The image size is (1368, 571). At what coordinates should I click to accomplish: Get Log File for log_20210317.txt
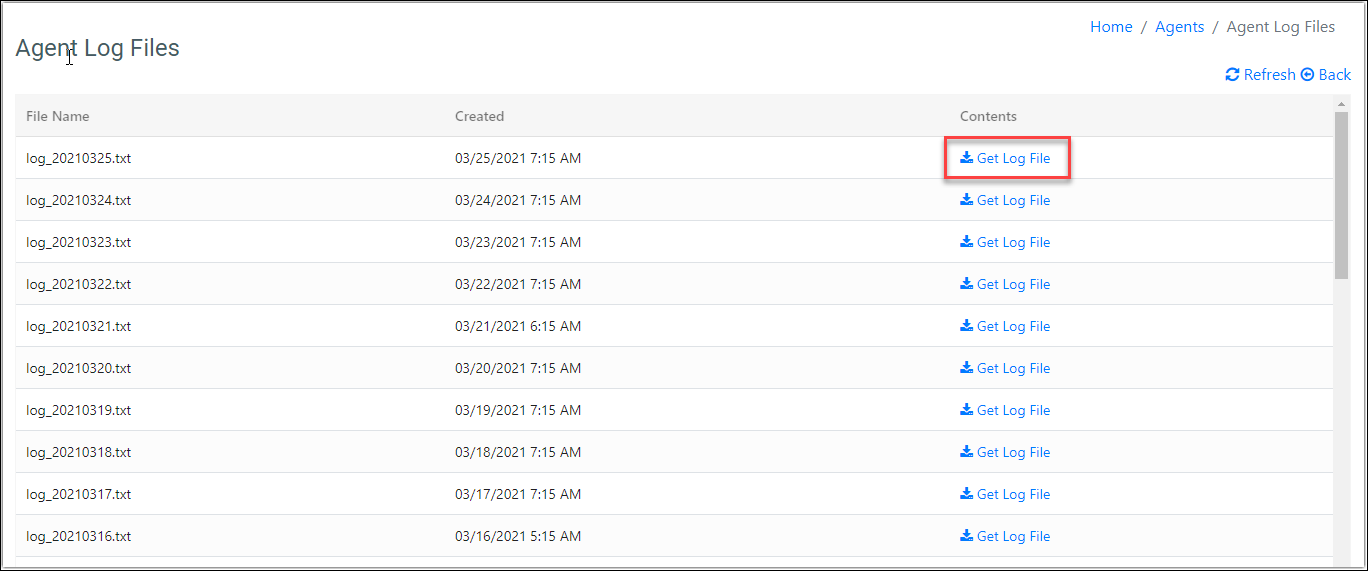1013,494
